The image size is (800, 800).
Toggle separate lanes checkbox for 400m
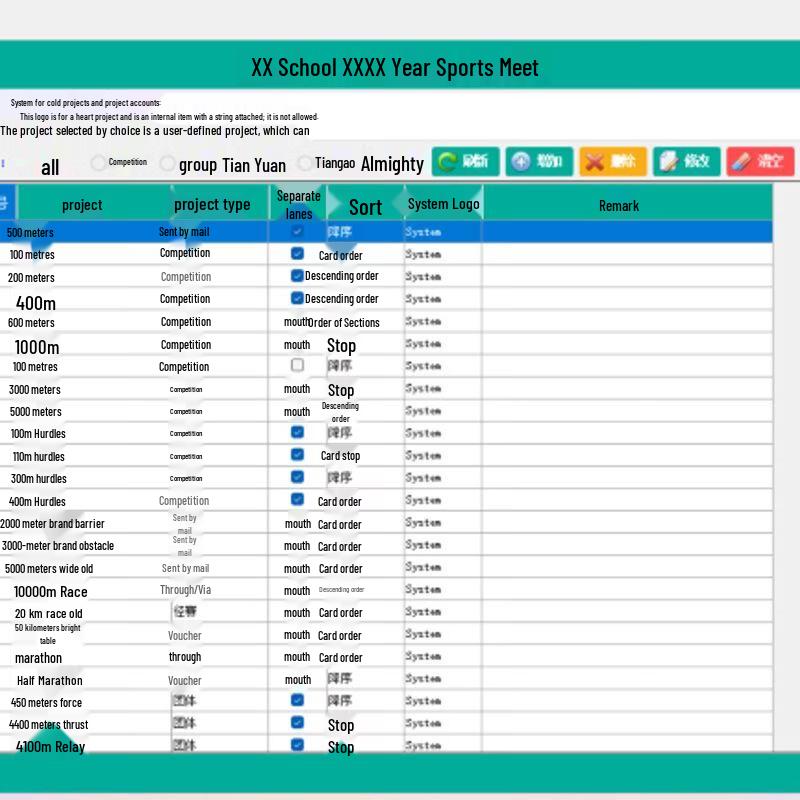[297, 298]
